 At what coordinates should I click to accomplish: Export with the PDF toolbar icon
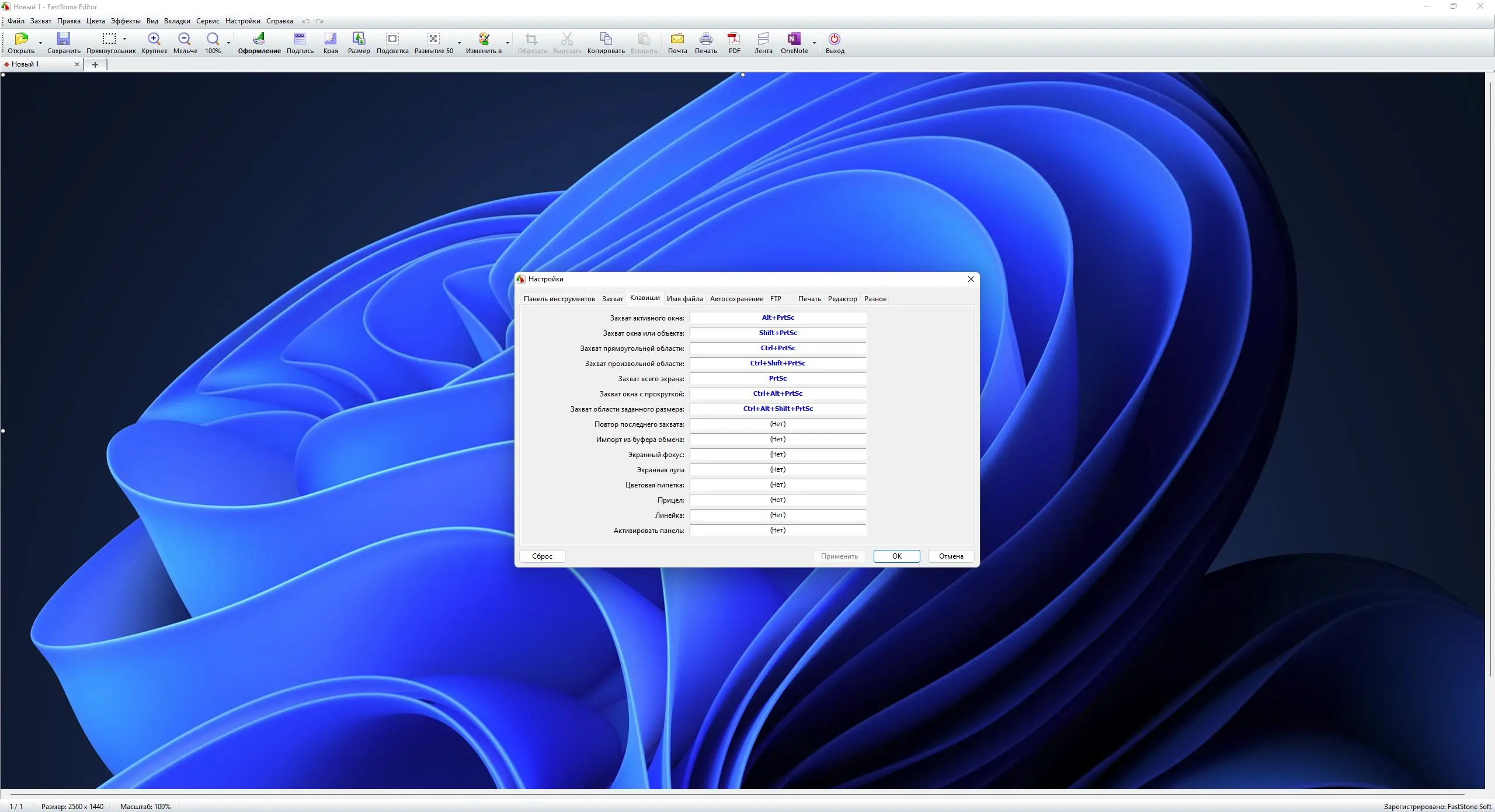click(734, 39)
